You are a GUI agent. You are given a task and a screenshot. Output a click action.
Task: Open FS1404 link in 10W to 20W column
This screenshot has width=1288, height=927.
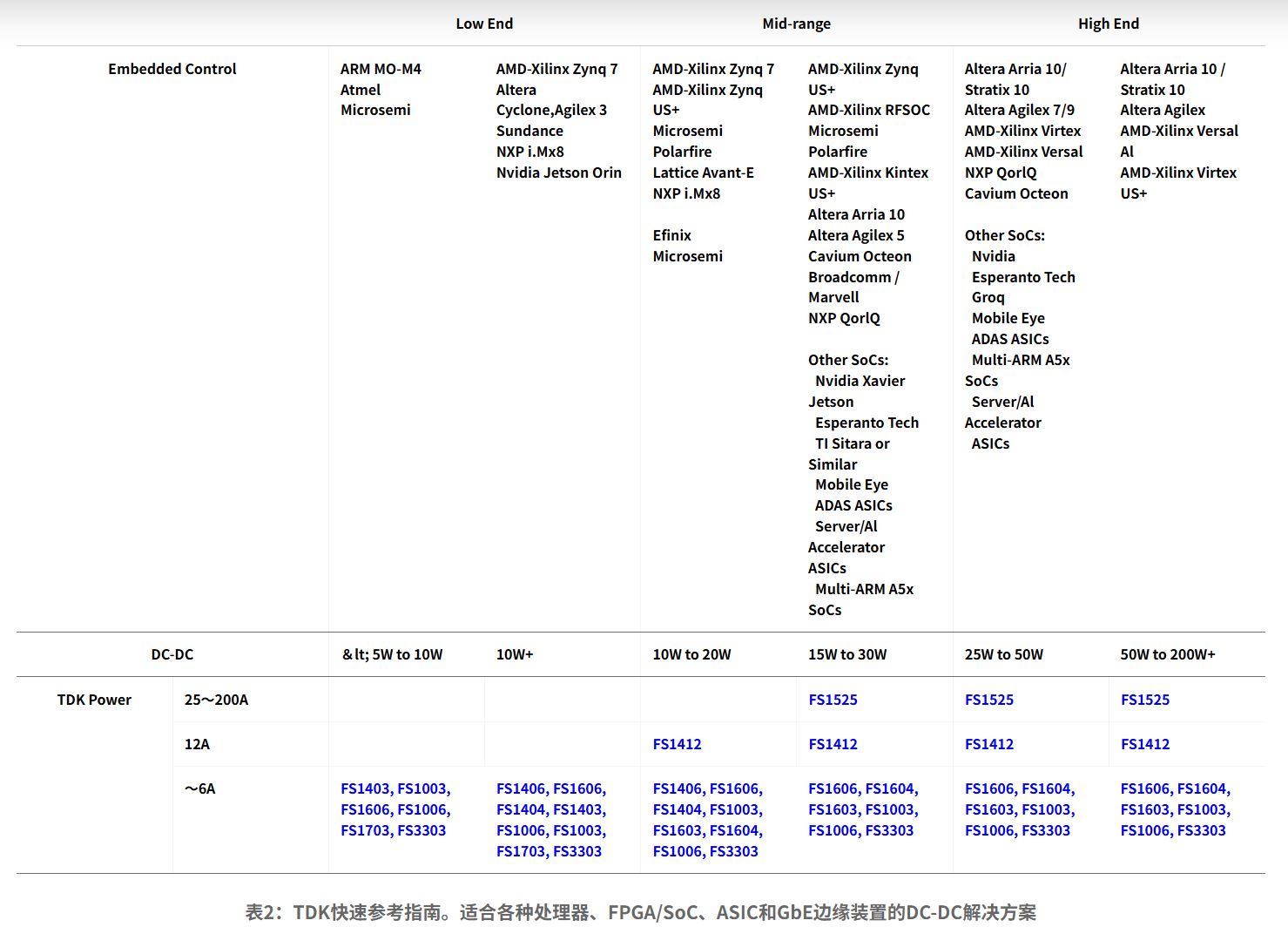(677, 809)
